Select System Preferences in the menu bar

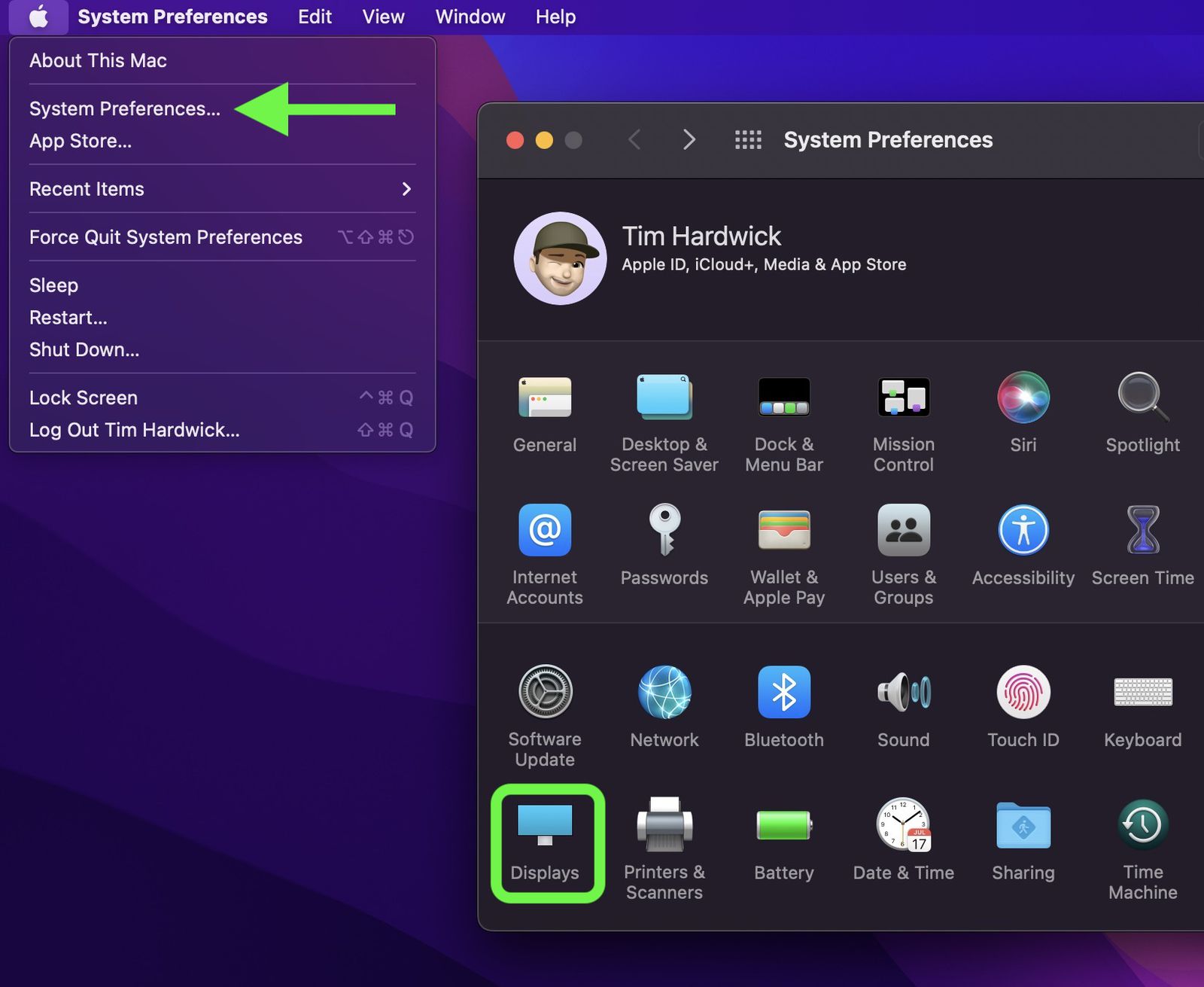(x=172, y=17)
